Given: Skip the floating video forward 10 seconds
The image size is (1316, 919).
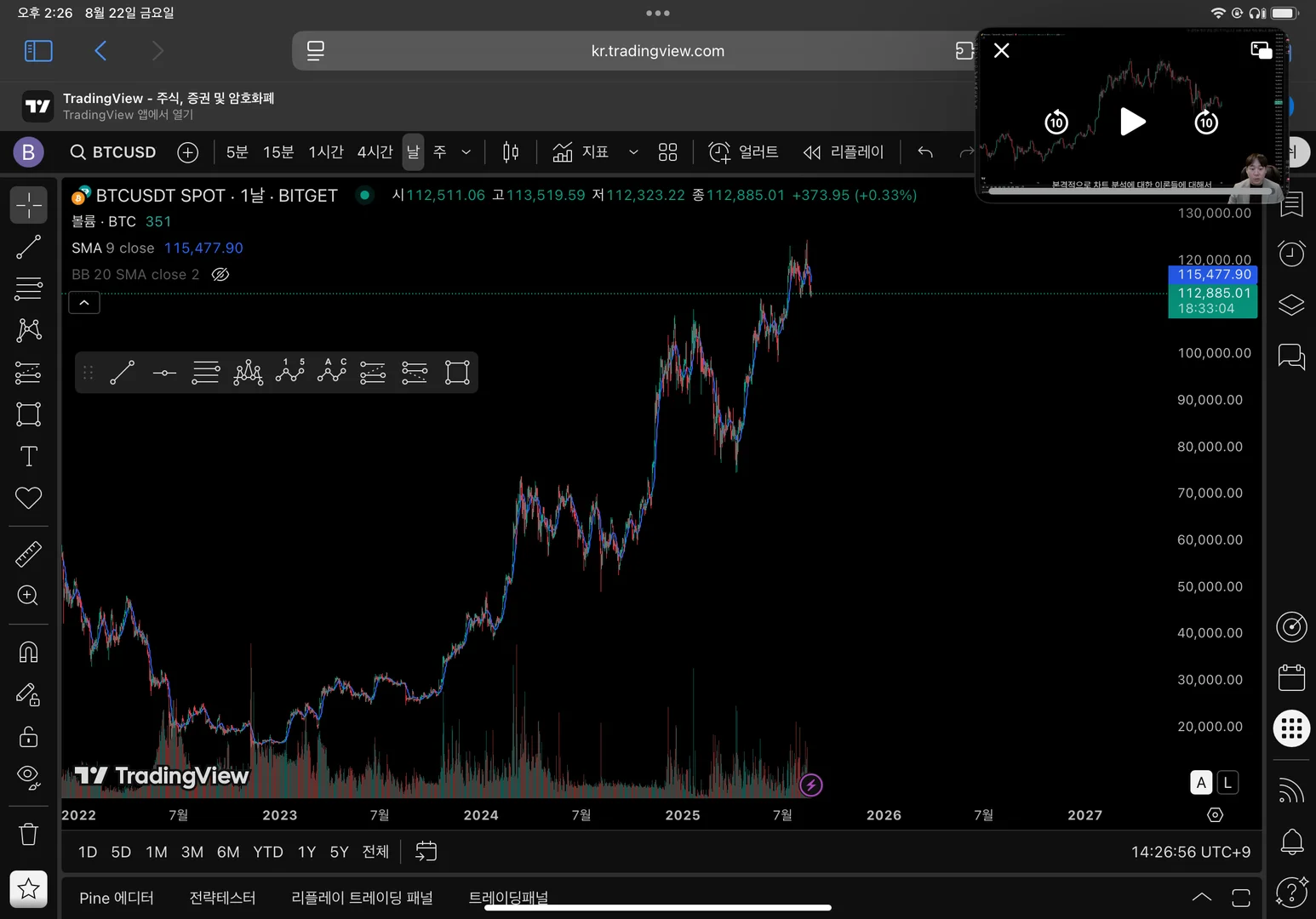Looking at the screenshot, I should click(x=1206, y=122).
